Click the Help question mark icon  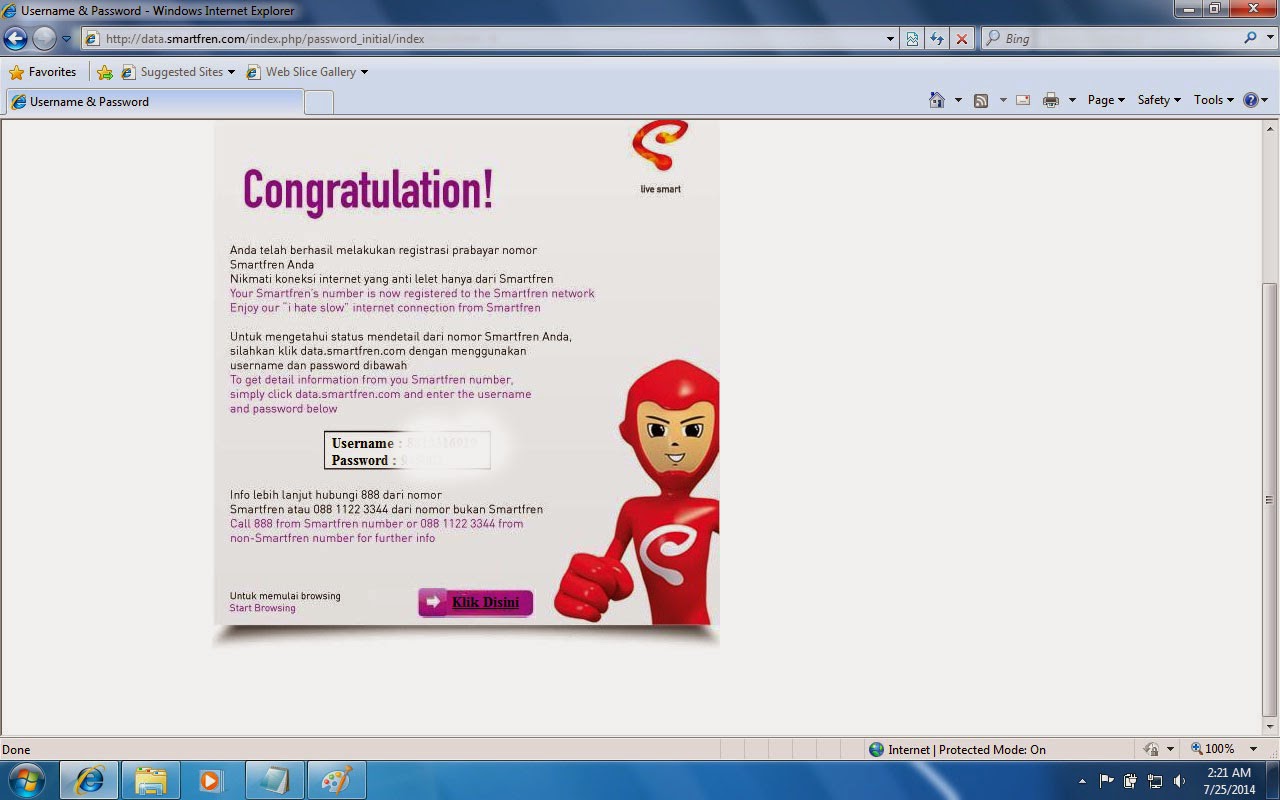coord(1250,100)
